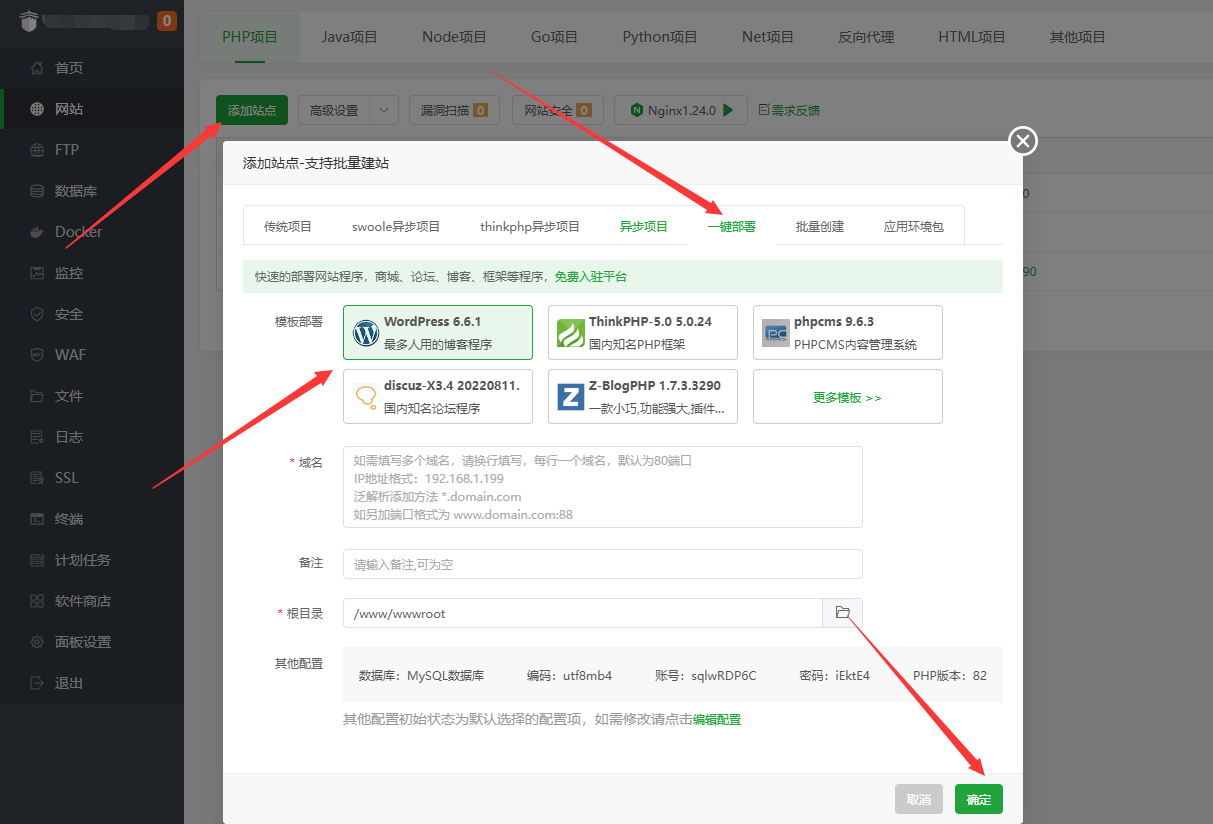
Task: Open the 首页 home icon in sidebar
Action: [x=37, y=68]
